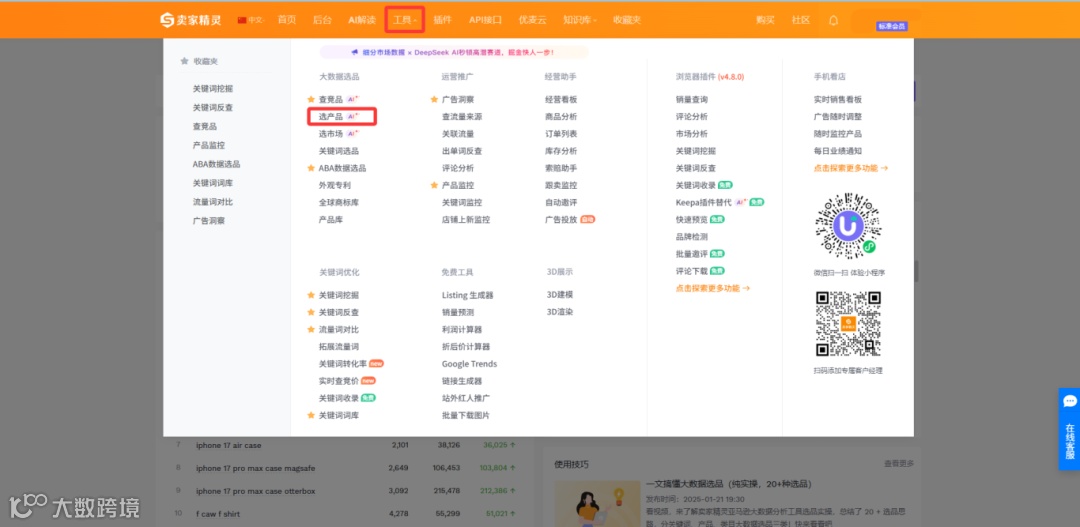
Task: Open API接口 in the top navigation
Action: click(x=486, y=20)
